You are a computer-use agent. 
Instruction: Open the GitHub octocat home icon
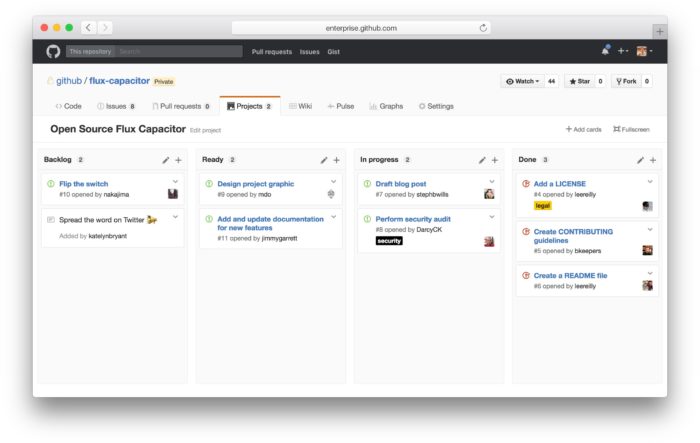[x=53, y=51]
